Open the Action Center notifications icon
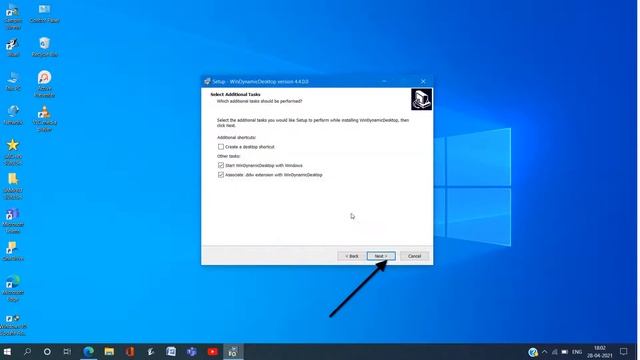The height and width of the screenshot is (360, 640). tap(624, 351)
